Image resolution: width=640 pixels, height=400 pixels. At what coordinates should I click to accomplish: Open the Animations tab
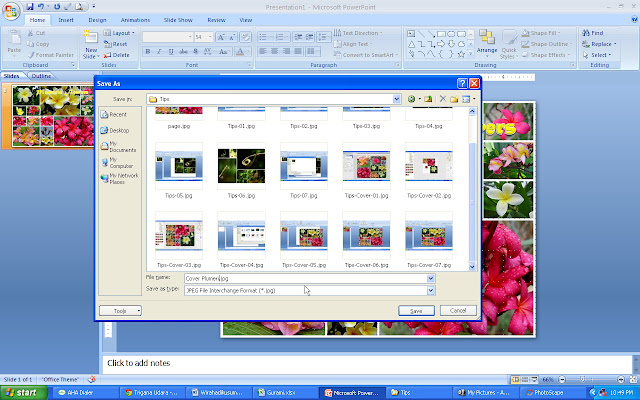[x=135, y=20]
